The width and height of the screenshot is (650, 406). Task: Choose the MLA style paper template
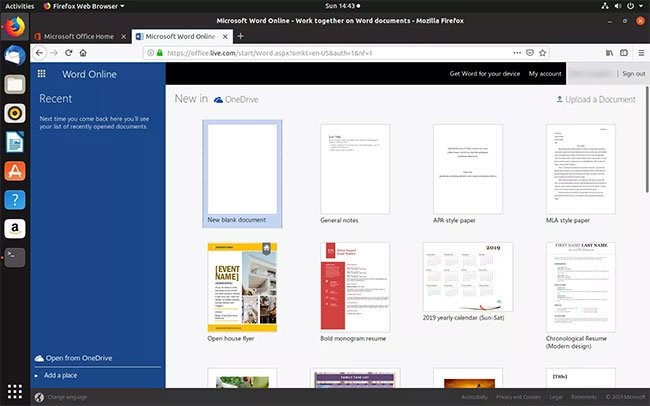click(580, 174)
